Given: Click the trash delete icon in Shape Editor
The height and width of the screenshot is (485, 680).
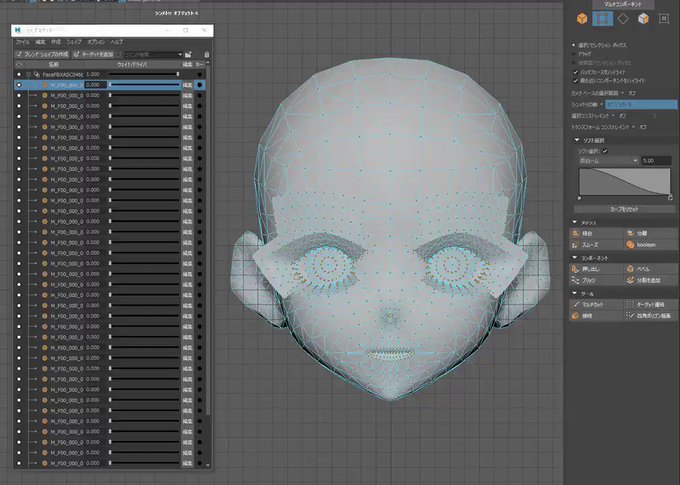Looking at the screenshot, I should (206, 55).
